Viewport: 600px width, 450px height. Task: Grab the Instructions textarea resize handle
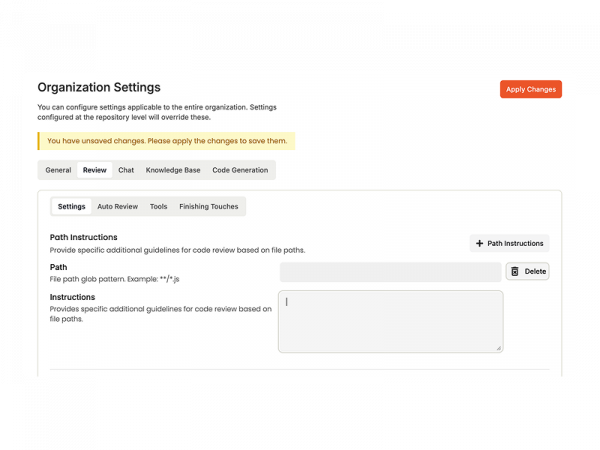click(499, 348)
